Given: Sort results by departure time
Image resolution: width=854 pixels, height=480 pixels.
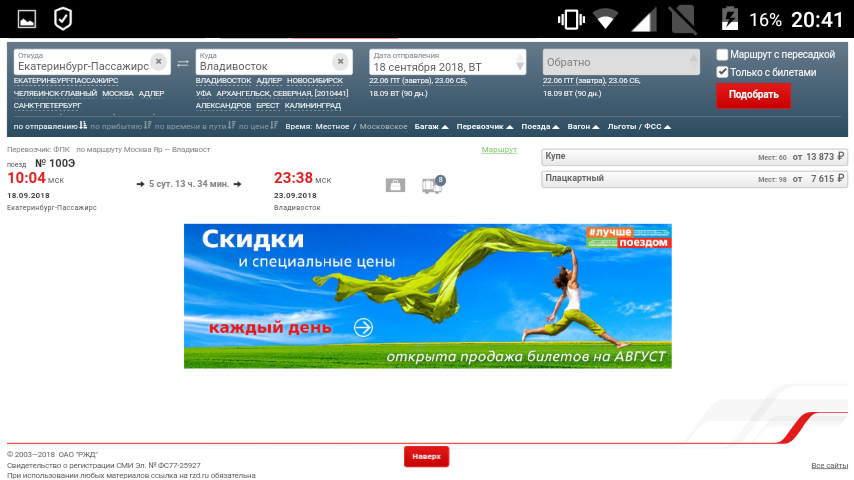Looking at the screenshot, I should [50, 127].
